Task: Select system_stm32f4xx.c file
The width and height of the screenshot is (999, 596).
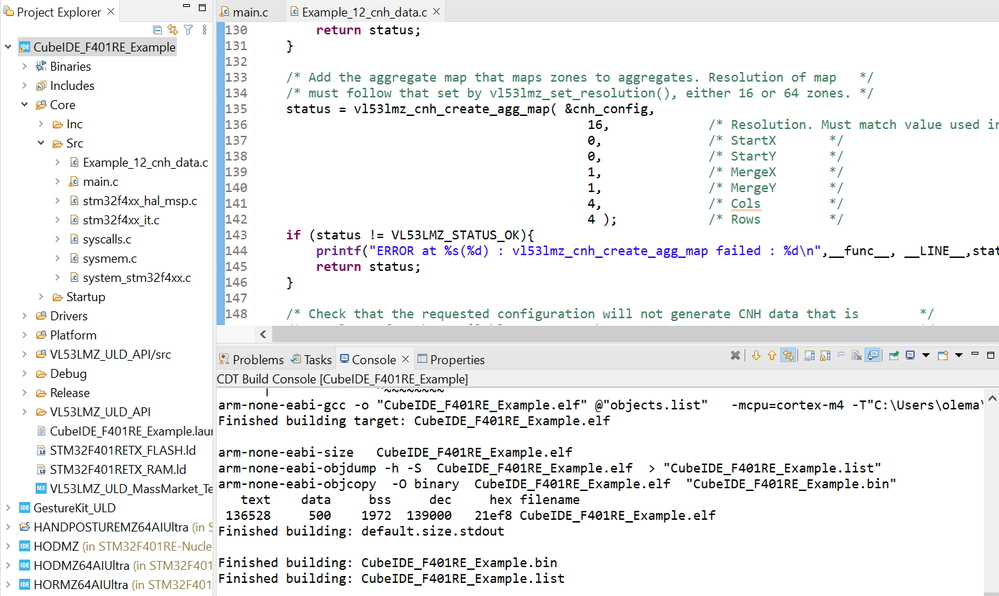Action: pos(136,277)
